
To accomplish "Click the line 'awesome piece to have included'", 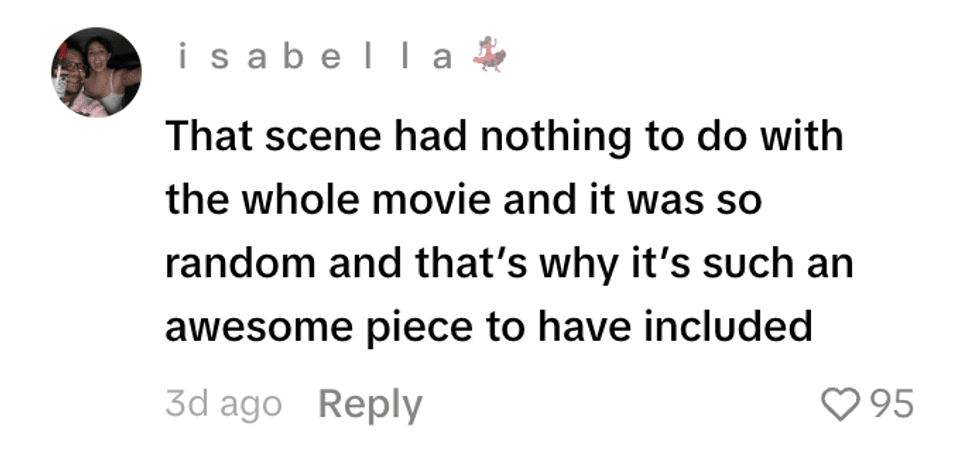I will pyautogui.click(x=488, y=328).
